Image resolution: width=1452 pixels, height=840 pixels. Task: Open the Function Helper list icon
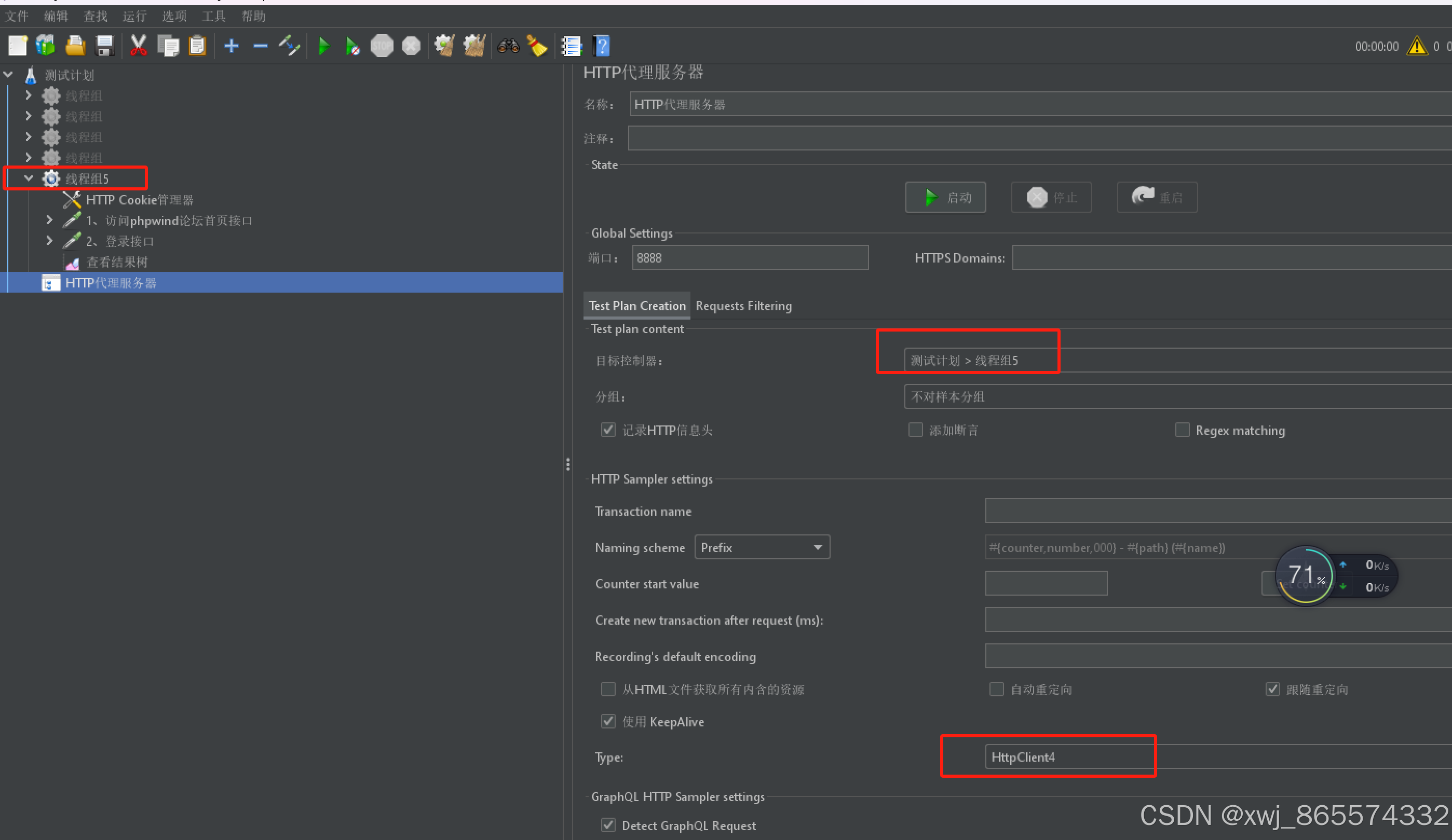point(571,46)
